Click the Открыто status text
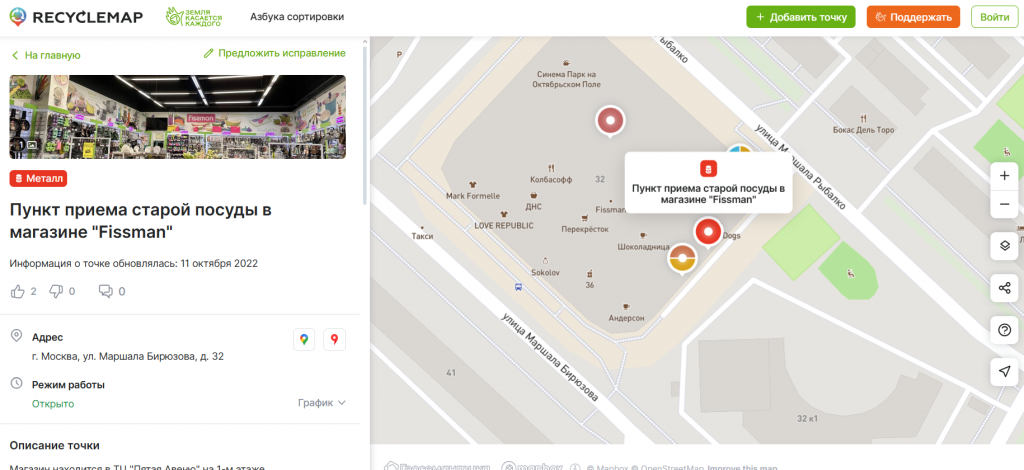Viewport: 1024px width, 470px height. pos(53,403)
